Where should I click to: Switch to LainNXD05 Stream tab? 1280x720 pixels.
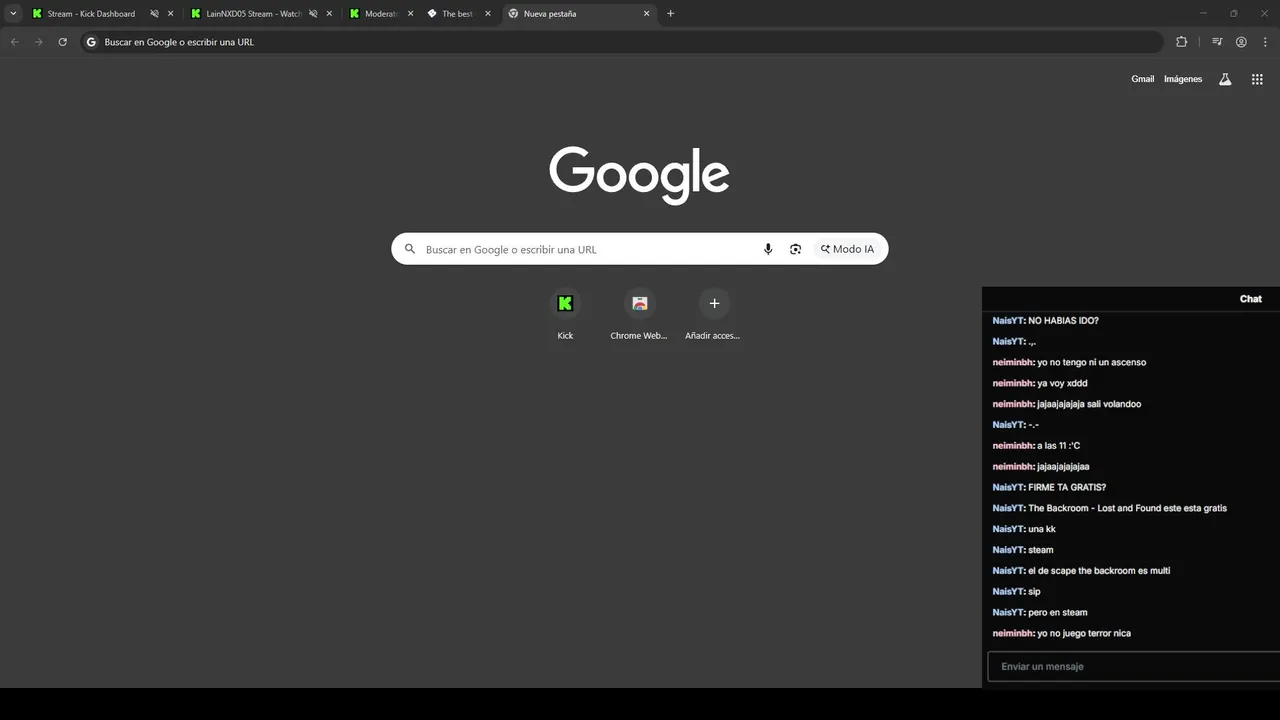tap(253, 14)
